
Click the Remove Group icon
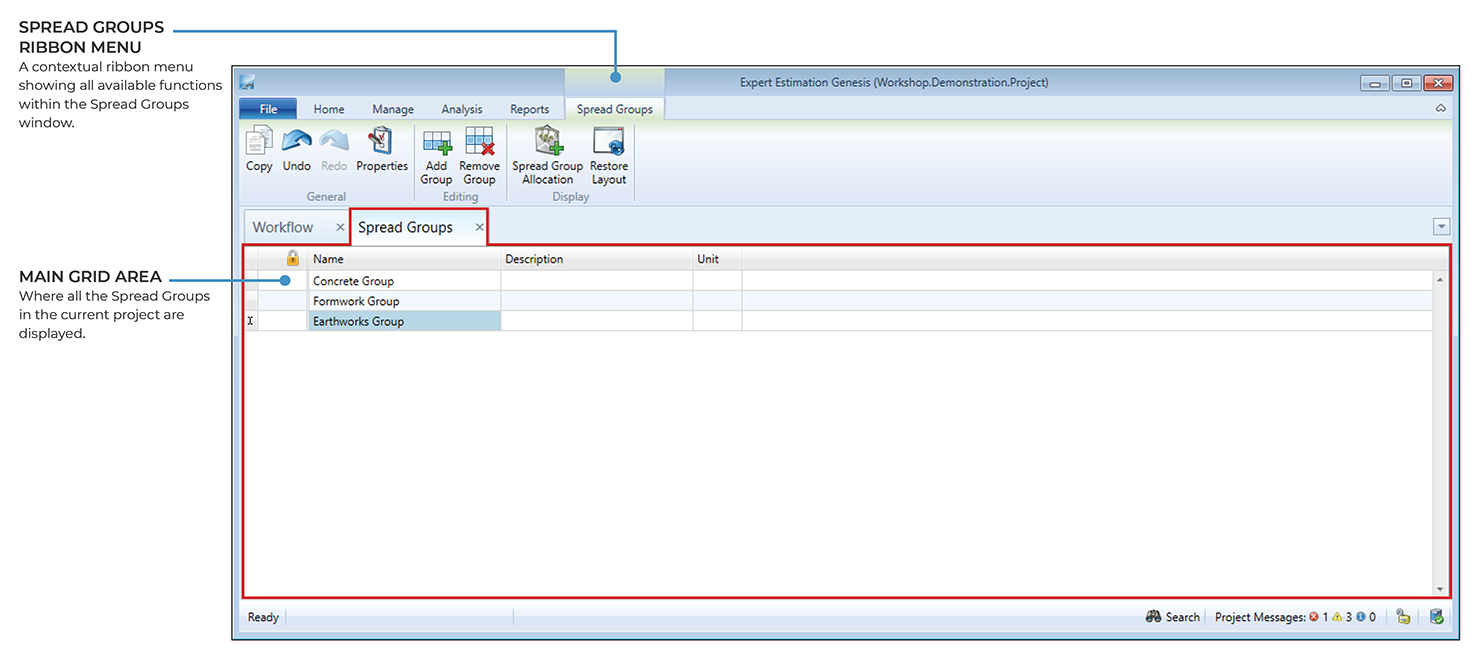point(479,157)
